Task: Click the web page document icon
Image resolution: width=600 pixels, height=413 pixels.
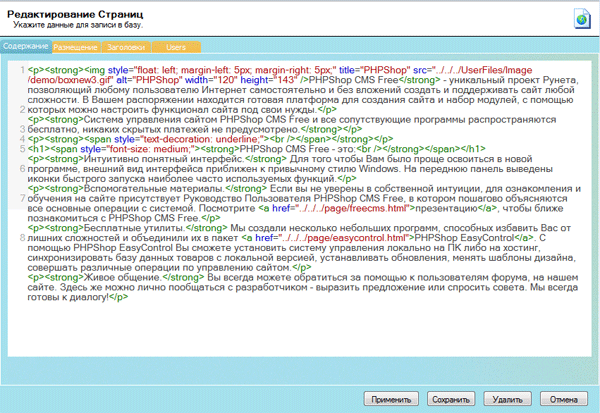Action: click(x=582, y=18)
